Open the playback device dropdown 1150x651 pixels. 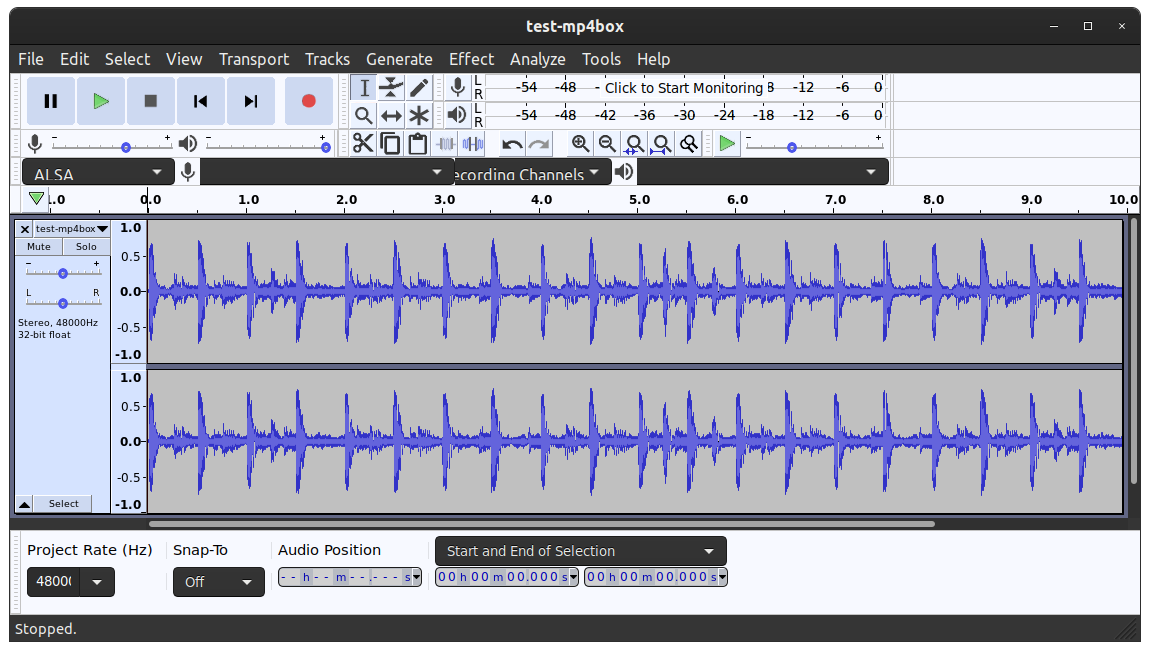[763, 172]
